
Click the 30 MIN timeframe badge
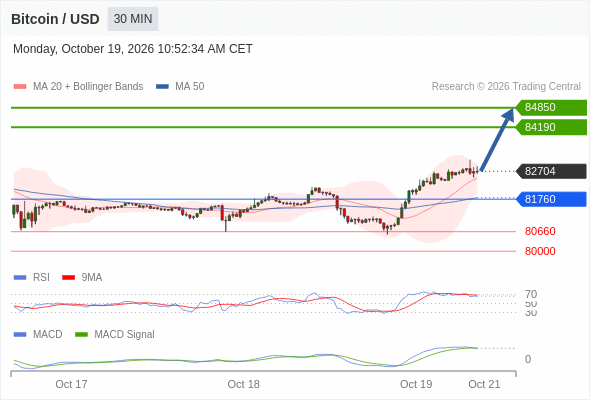[133, 19]
